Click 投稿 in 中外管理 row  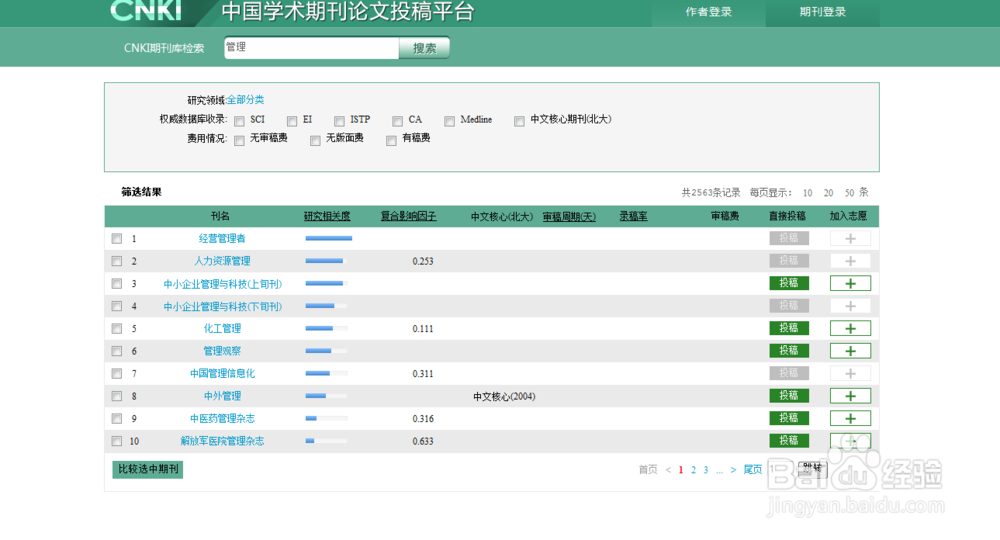tap(789, 395)
